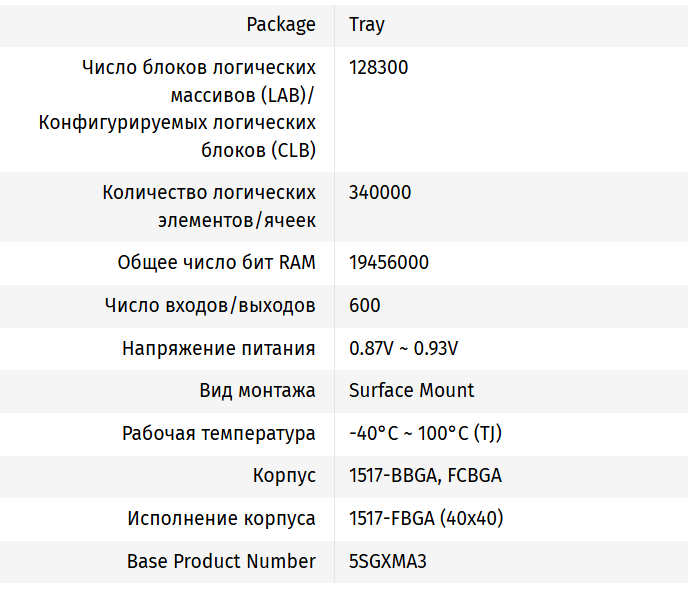Click the 'Общее число бит RAM' label

coord(216,263)
